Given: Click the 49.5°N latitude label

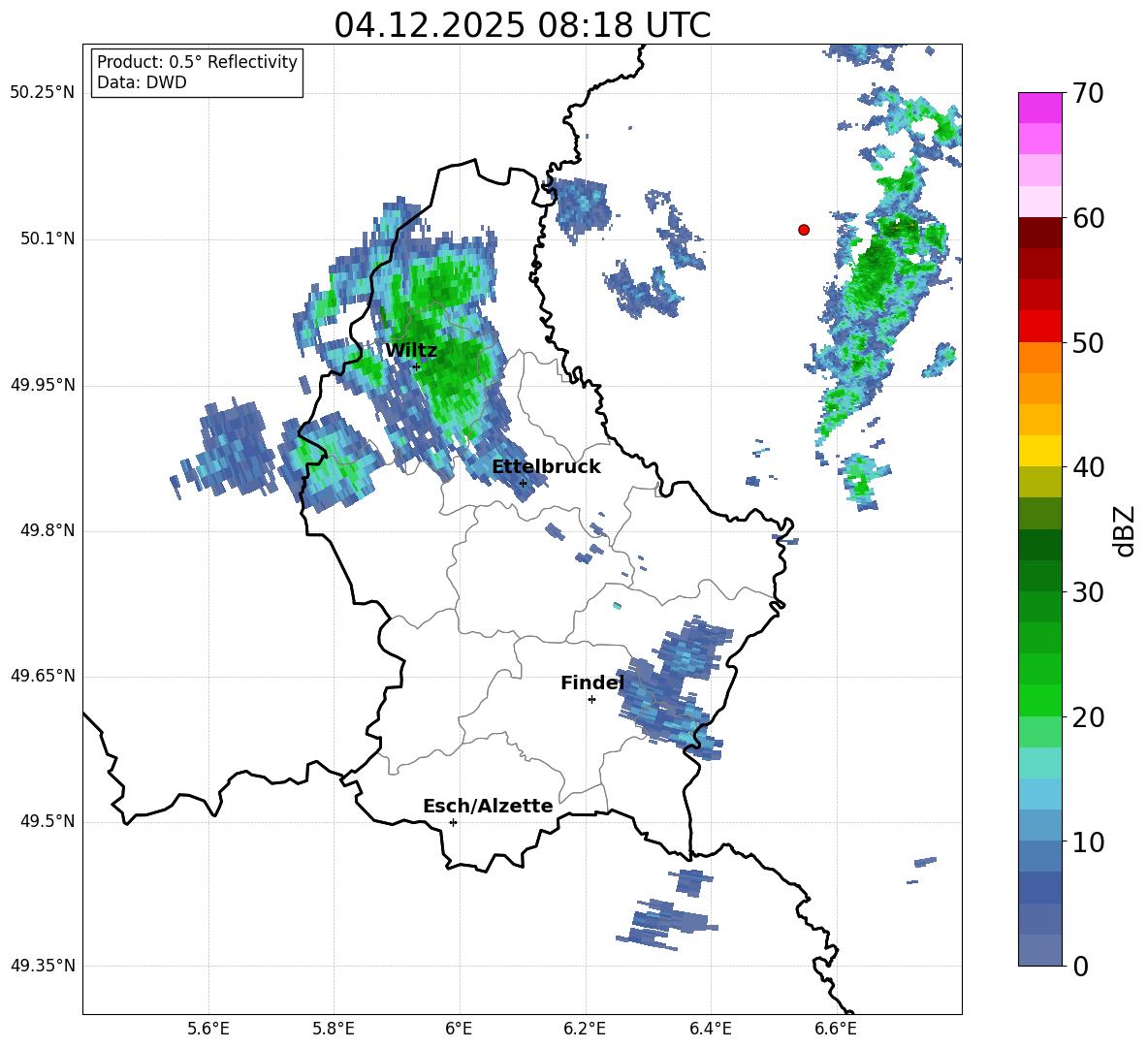Looking at the screenshot, I should (x=48, y=821).
